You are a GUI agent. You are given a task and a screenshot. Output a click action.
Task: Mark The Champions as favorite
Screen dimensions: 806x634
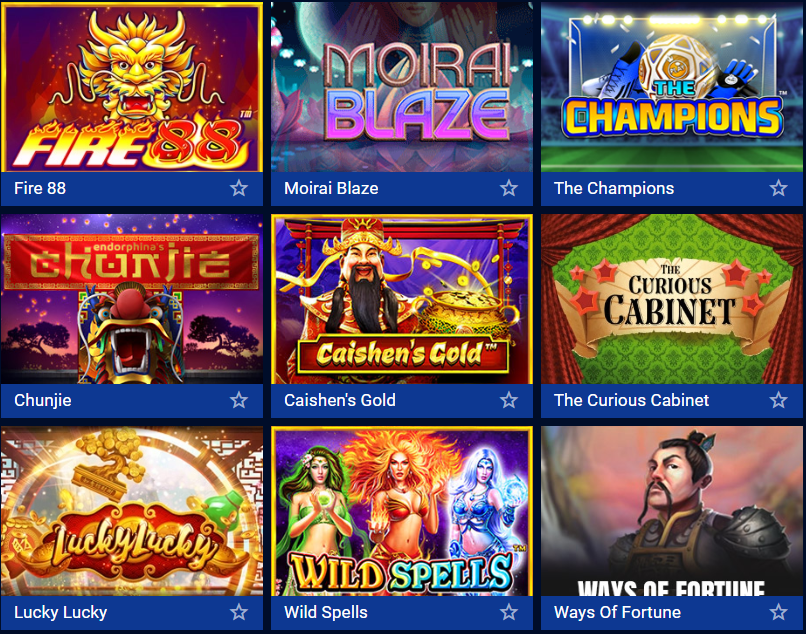tap(779, 188)
